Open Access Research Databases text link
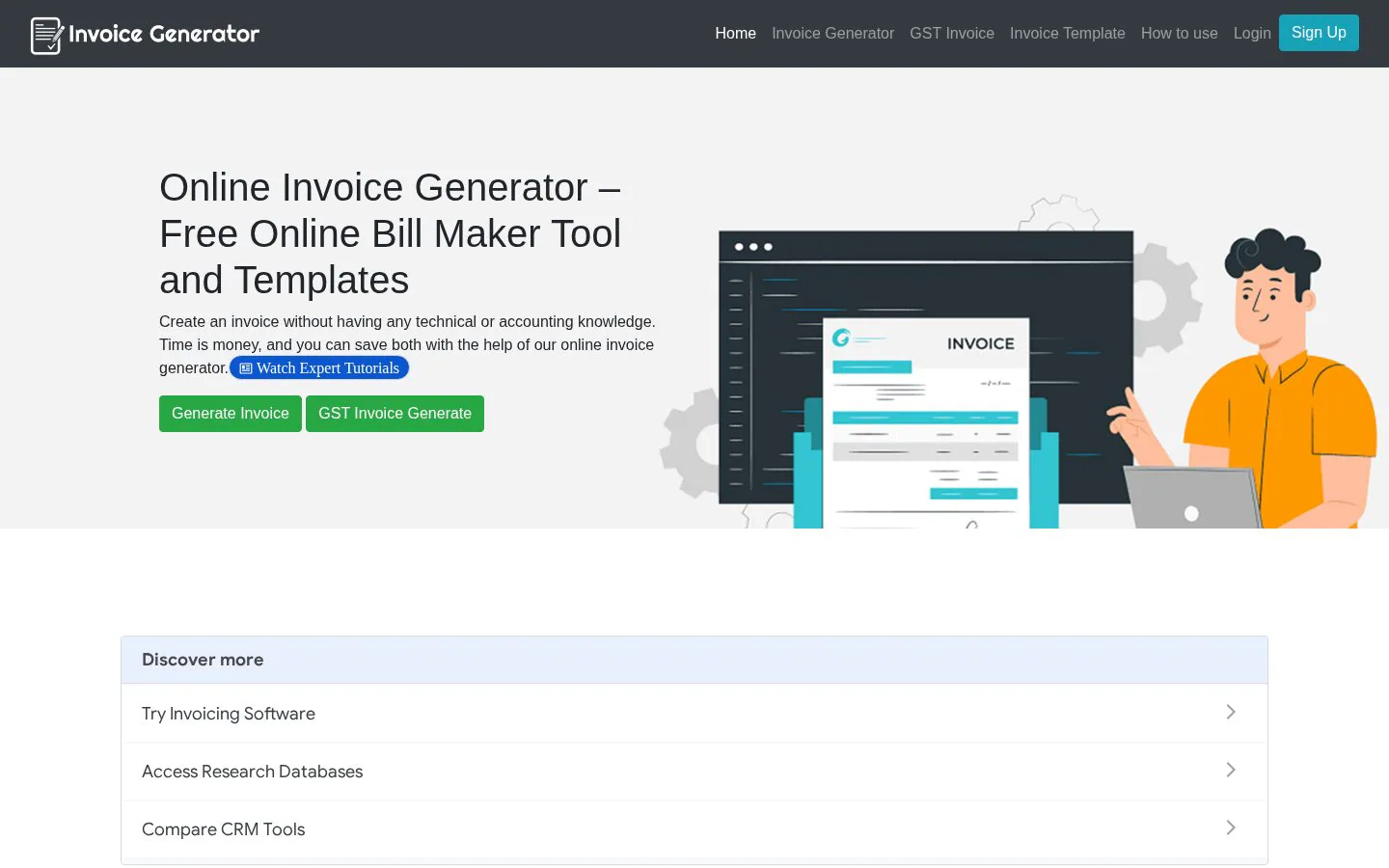Image resolution: width=1389 pixels, height=868 pixels. point(253,772)
